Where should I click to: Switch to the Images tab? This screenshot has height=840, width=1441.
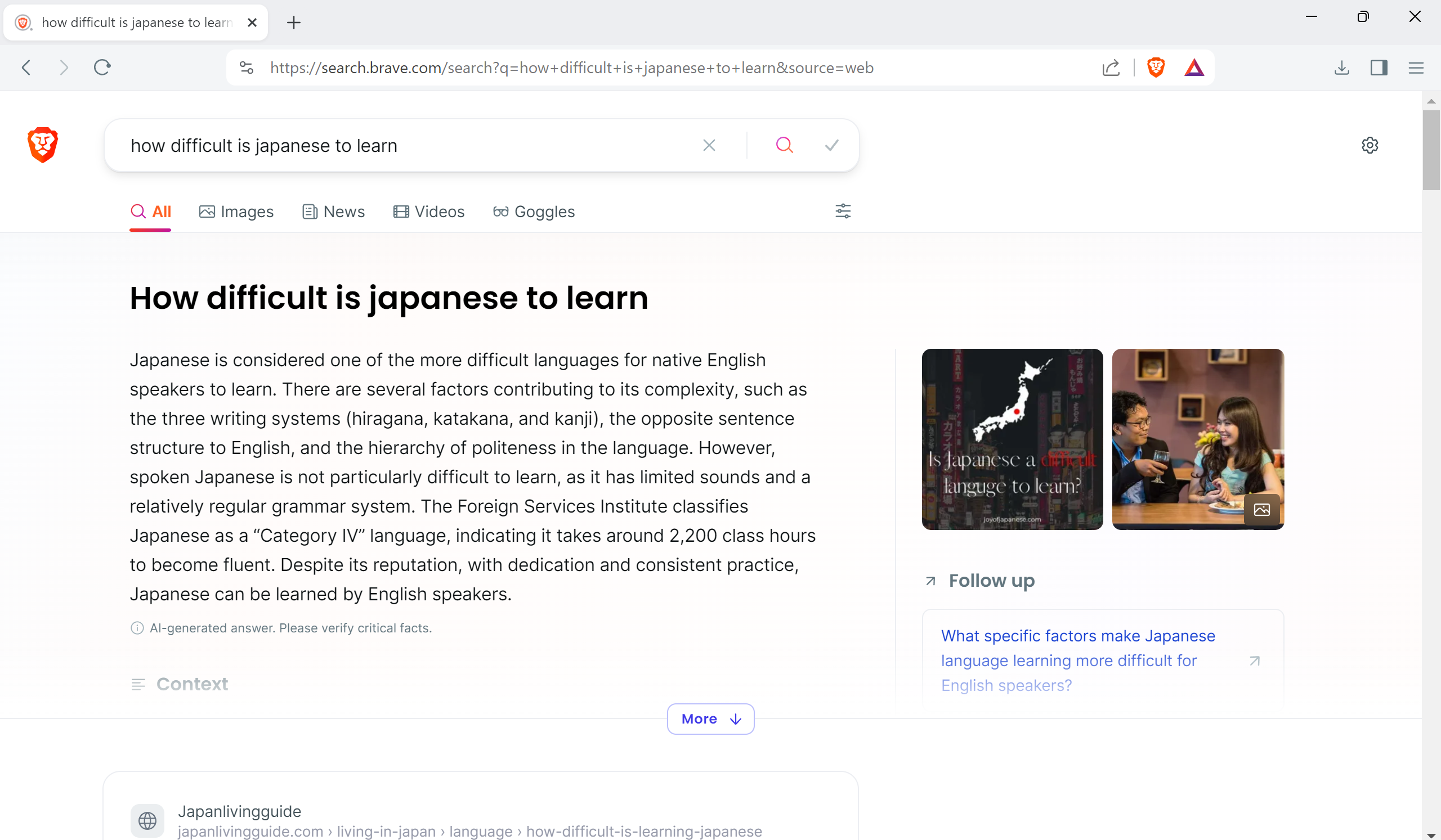[x=237, y=211]
